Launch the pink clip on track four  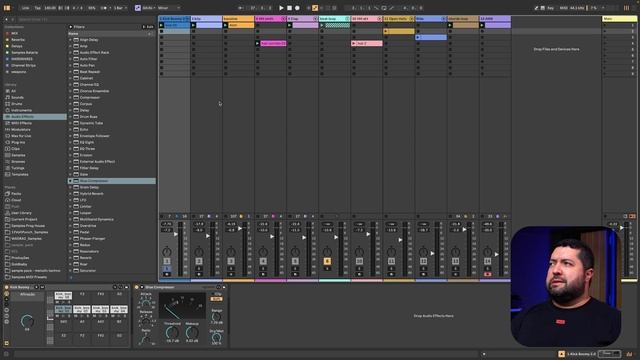(258, 43)
